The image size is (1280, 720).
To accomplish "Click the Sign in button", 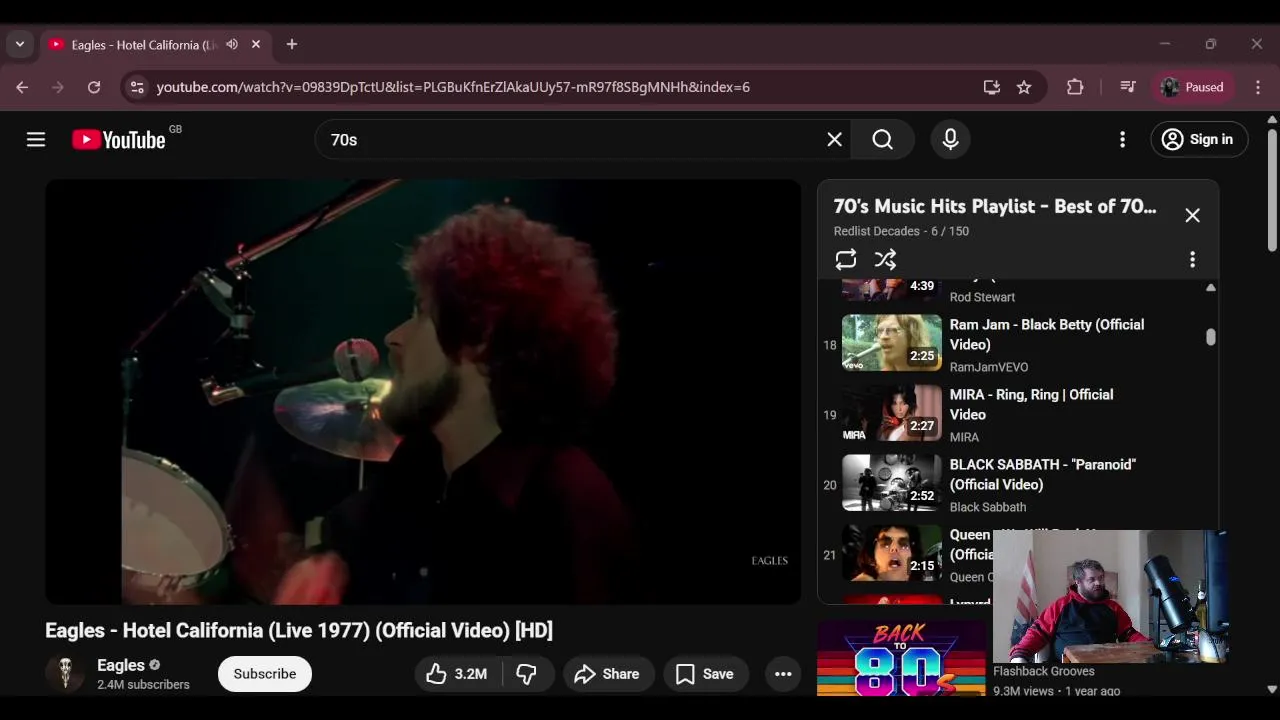I will click(1199, 140).
